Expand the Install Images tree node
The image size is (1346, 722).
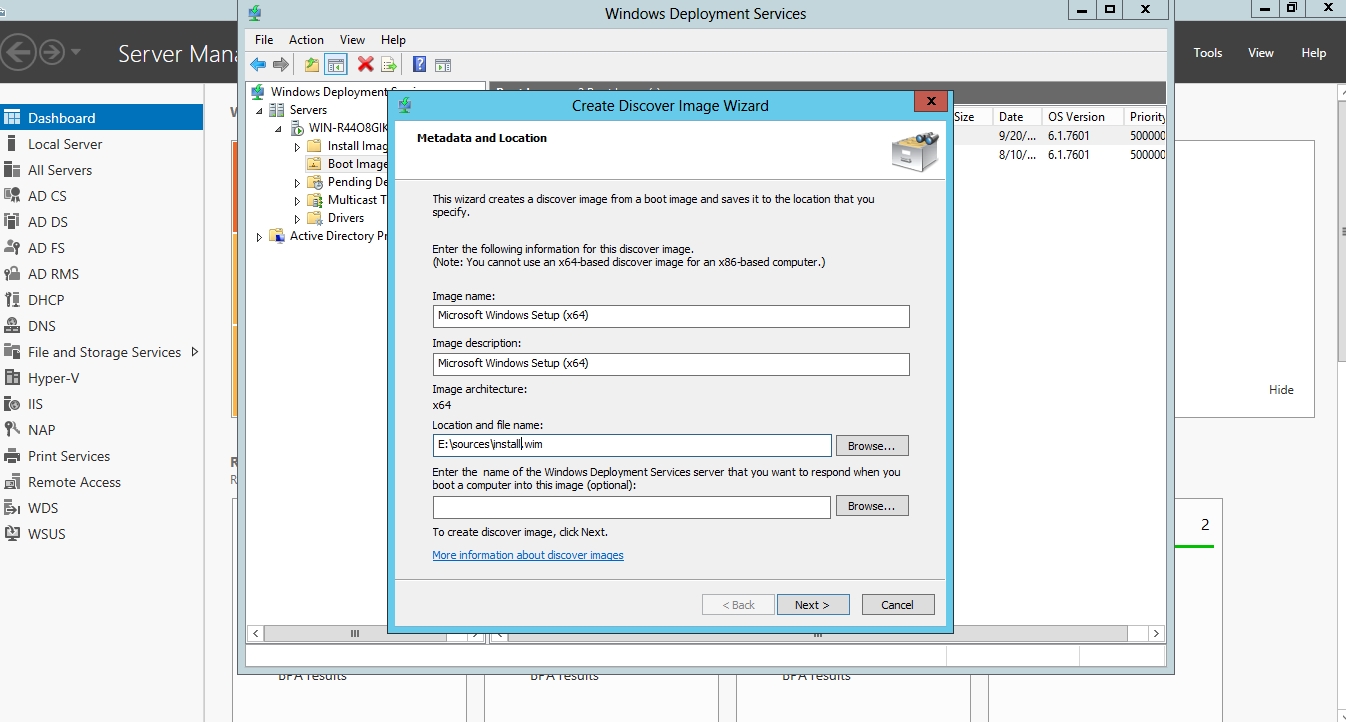[297, 147]
